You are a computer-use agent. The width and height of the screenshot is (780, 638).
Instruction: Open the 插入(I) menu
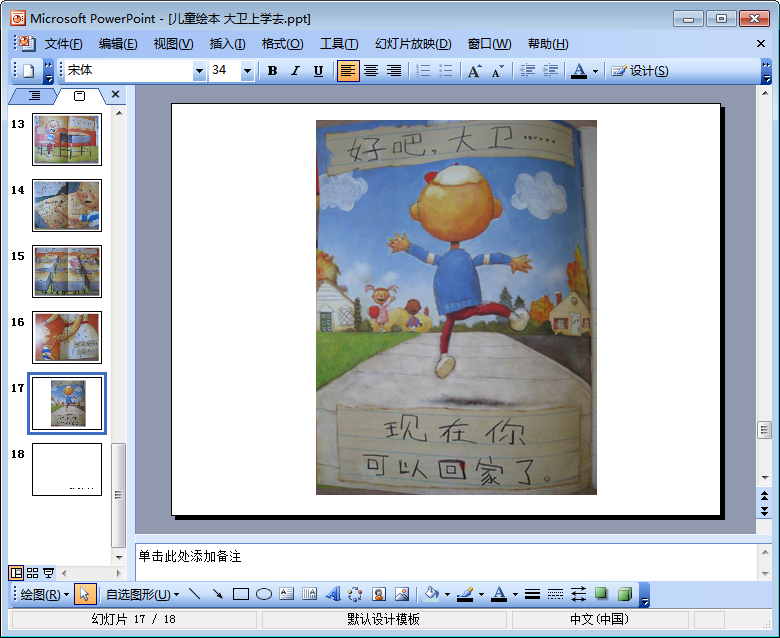click(227, 44)
